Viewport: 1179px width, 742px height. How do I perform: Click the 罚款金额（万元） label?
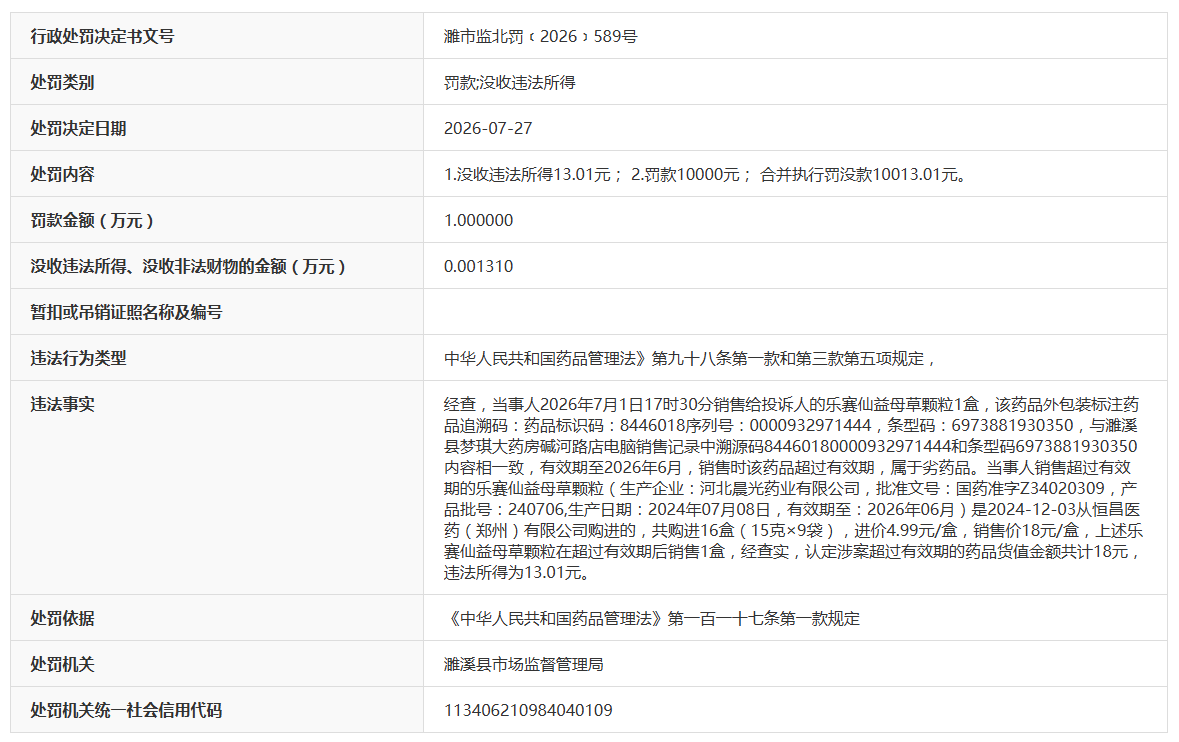92,220
